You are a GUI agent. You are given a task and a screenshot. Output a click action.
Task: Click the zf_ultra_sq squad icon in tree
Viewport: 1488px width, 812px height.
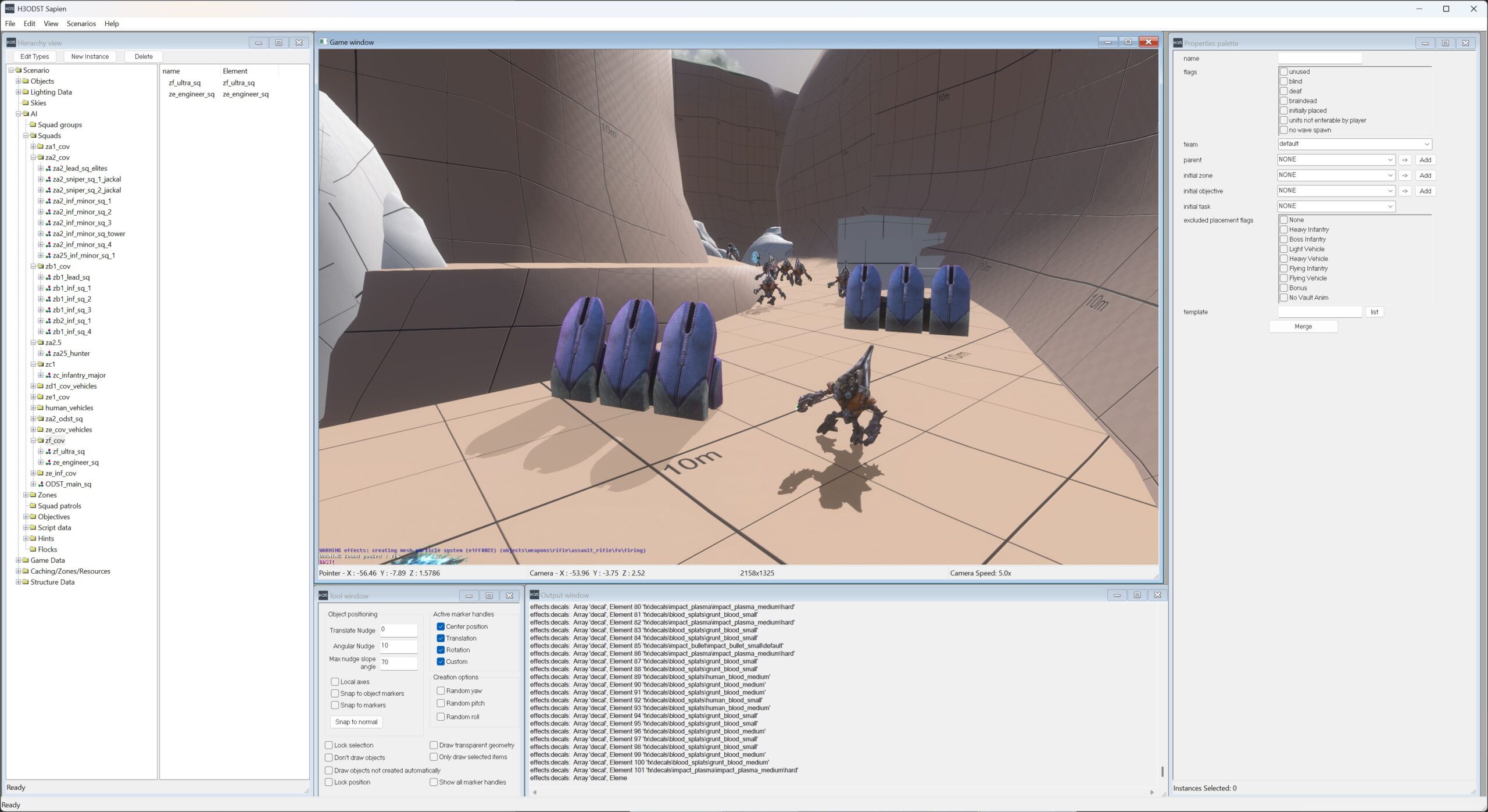pos(48,452)
